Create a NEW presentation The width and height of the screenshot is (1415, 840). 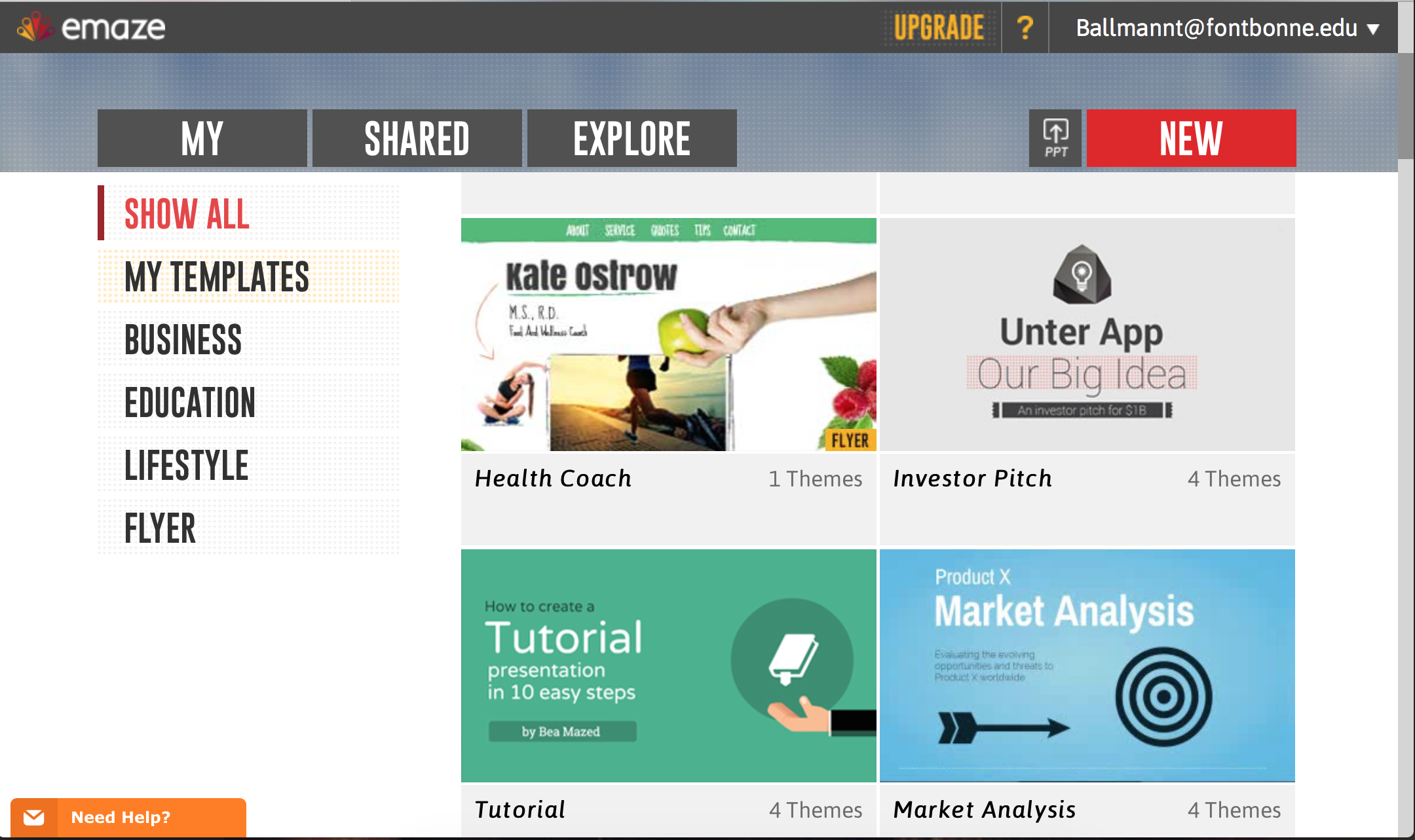pos(1192,138)
